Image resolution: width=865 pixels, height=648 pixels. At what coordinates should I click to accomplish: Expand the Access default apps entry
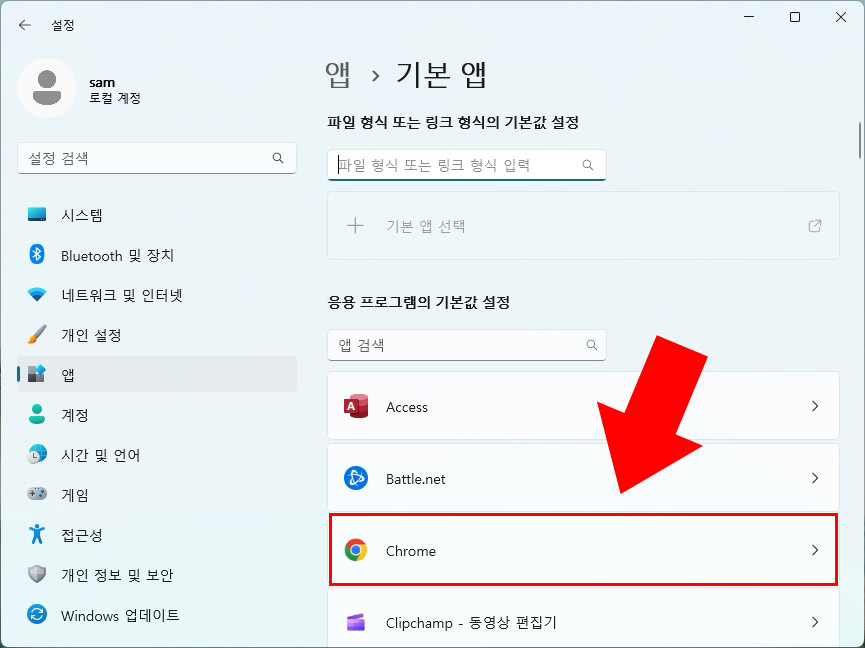tap(815, 406)
